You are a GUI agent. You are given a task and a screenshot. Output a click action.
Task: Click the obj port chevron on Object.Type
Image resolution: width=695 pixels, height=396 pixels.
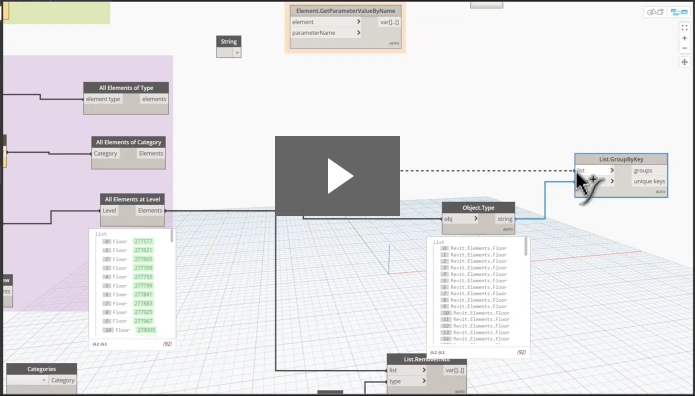coord(476,219)
